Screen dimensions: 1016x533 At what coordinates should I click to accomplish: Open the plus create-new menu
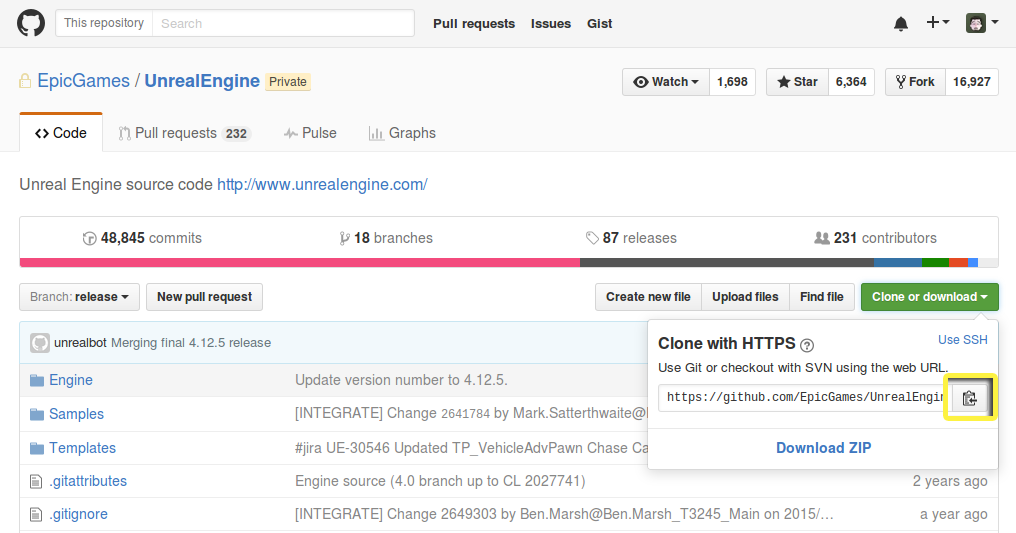(x=938, y=23)
